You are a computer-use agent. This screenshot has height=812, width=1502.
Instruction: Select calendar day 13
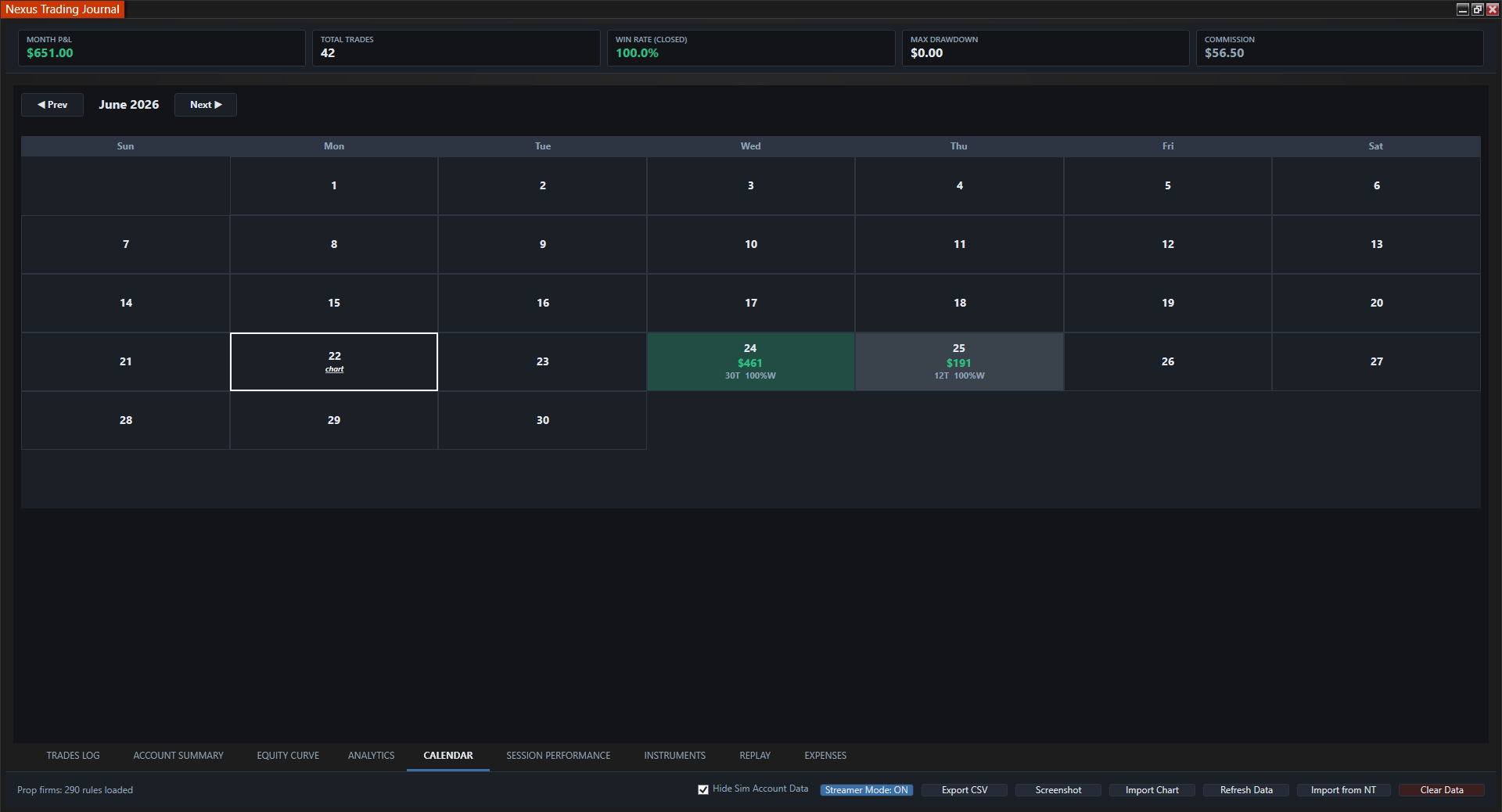coord(1376,245)
